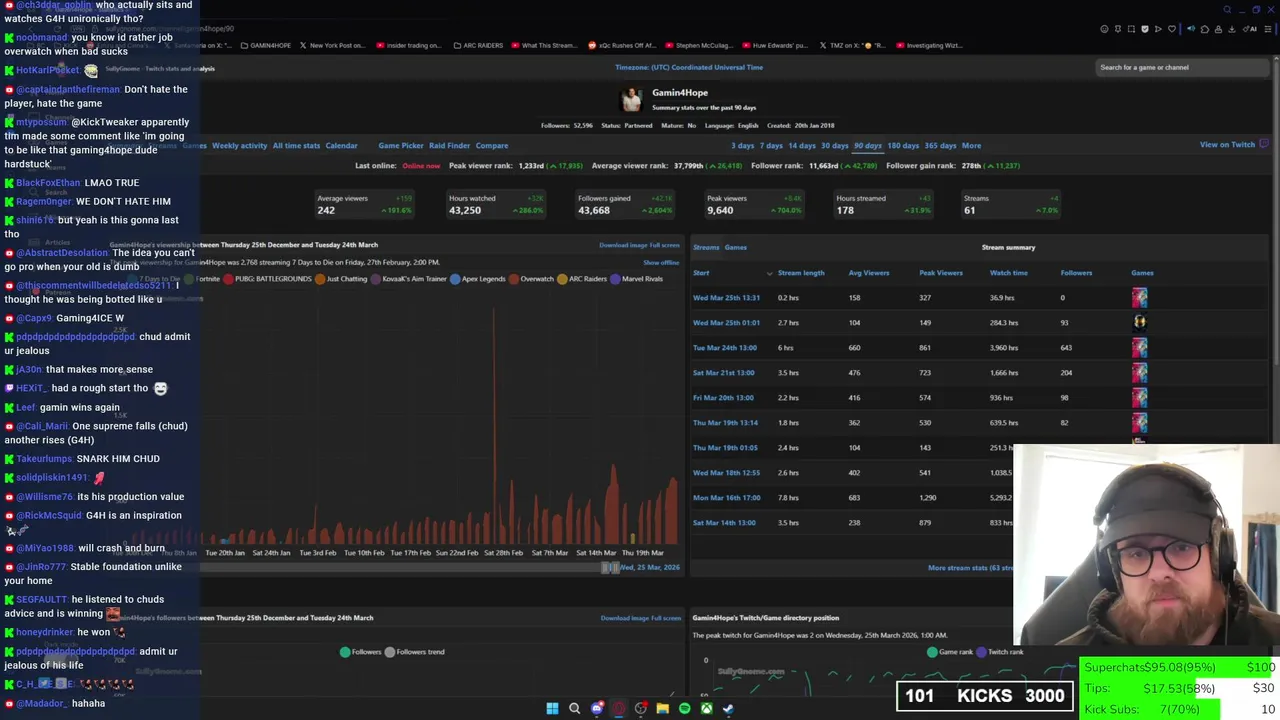Image resolution: width=1280 pixels, height=720 pixels.
Task: Open 'insider trading on...' YouTube bookmark
Action: pos(408,45)
